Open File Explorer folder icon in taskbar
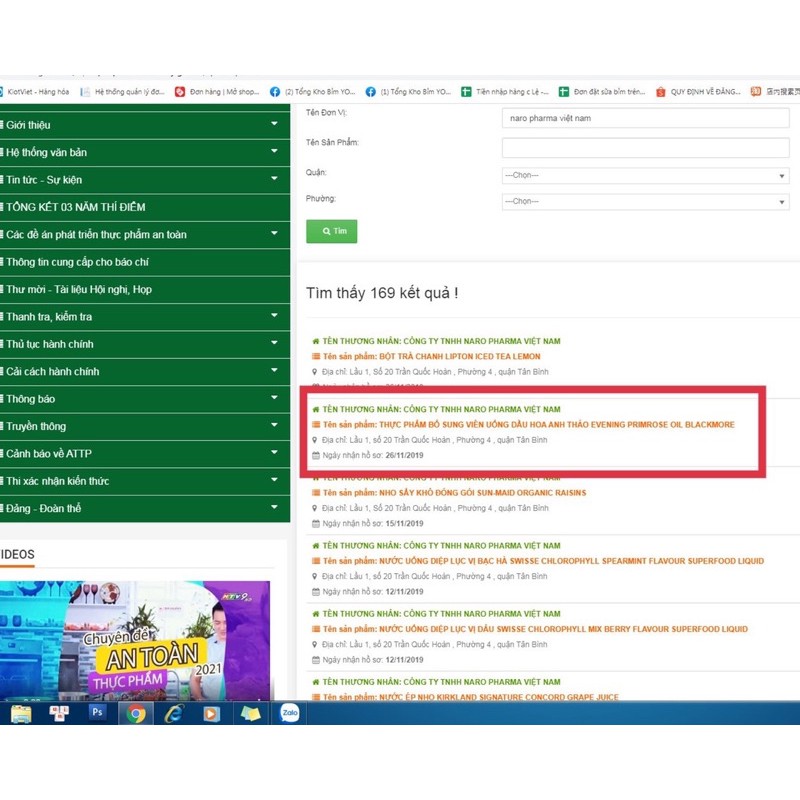 [21, 713]
